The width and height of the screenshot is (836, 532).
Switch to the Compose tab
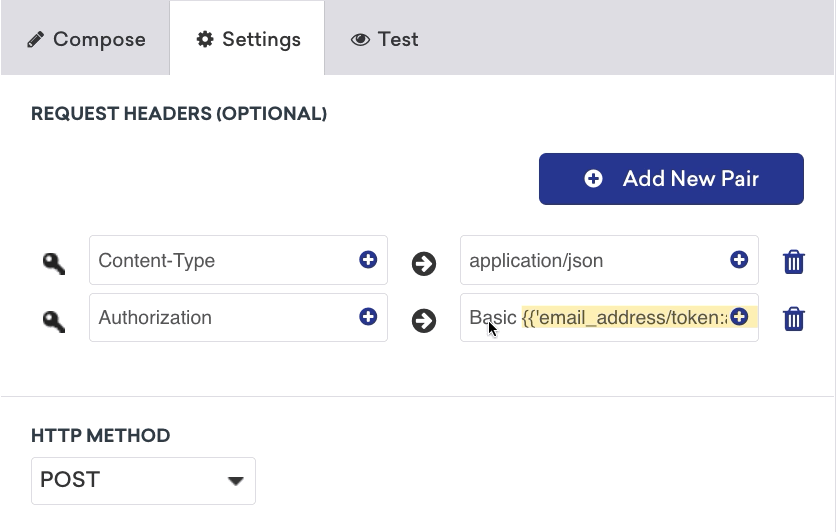86,40
